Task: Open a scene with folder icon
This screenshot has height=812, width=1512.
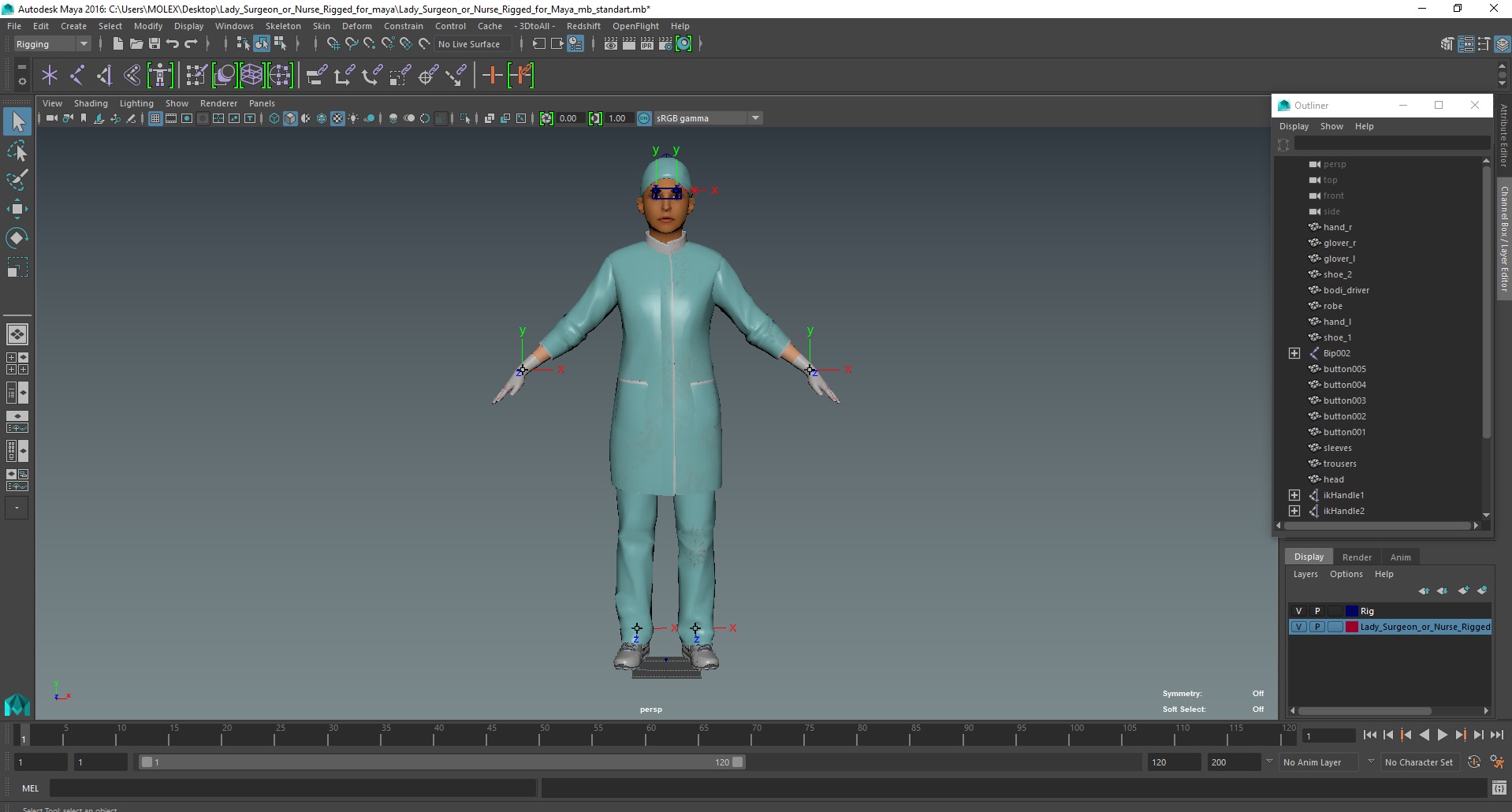Action: [136, 44]
